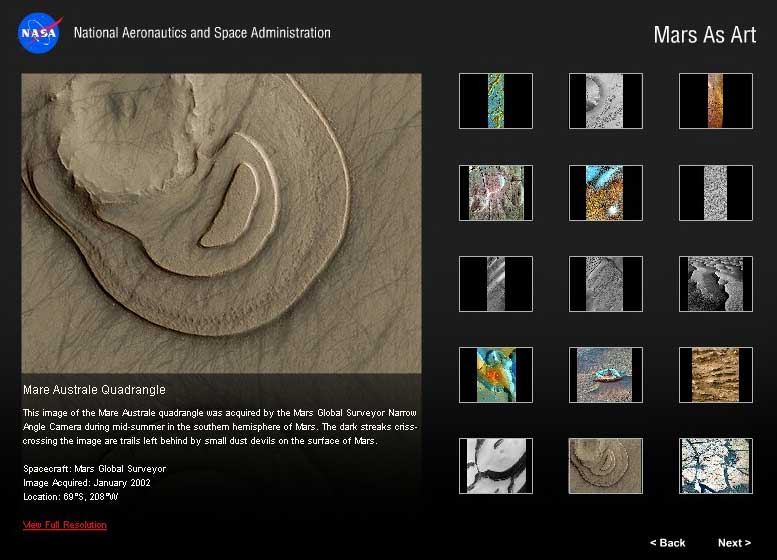Select the Mare Australe swirl thumbnail
Image resolution: width=777 pixels, height=560 pixels.
pyautogui.click(x=606, y=466)
